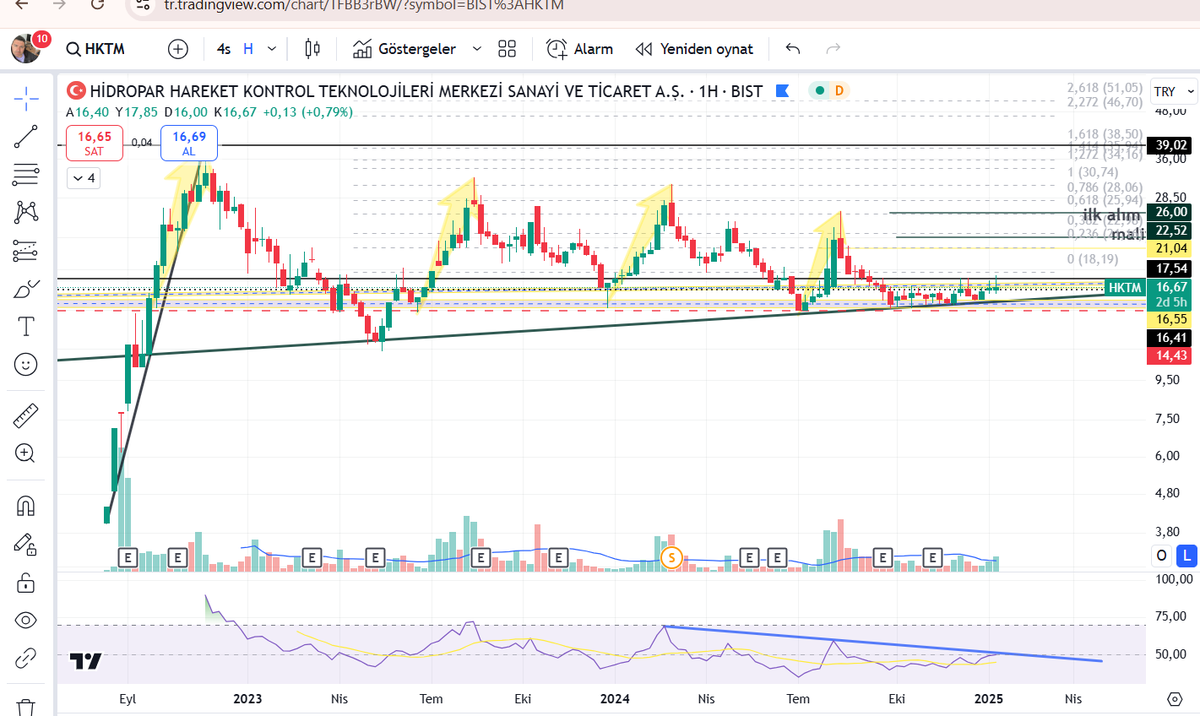Image resolution: width=1200 pixels, height=716 pixels.
Task: Toggle stay in drawing mode pencil-lock
Action: (26, 543)
